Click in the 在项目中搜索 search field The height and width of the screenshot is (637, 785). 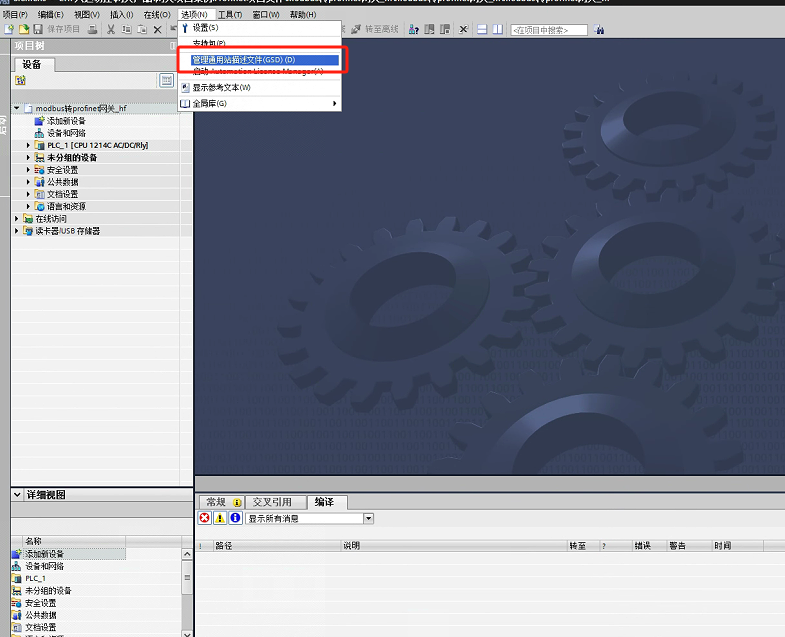548,30
